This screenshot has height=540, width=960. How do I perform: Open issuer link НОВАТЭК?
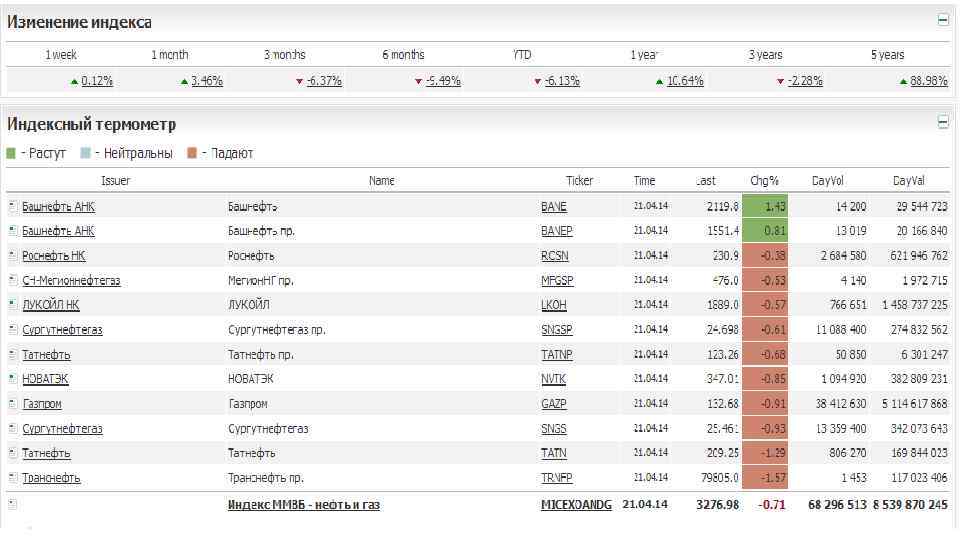45,379
